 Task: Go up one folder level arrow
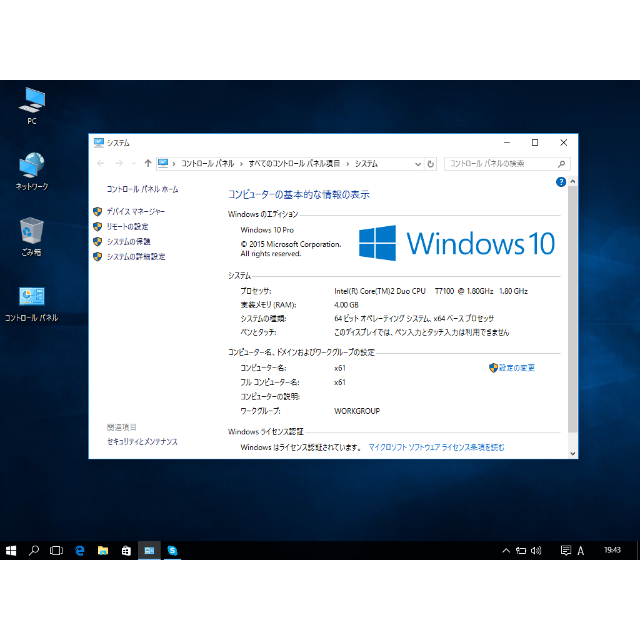(148, 163)
